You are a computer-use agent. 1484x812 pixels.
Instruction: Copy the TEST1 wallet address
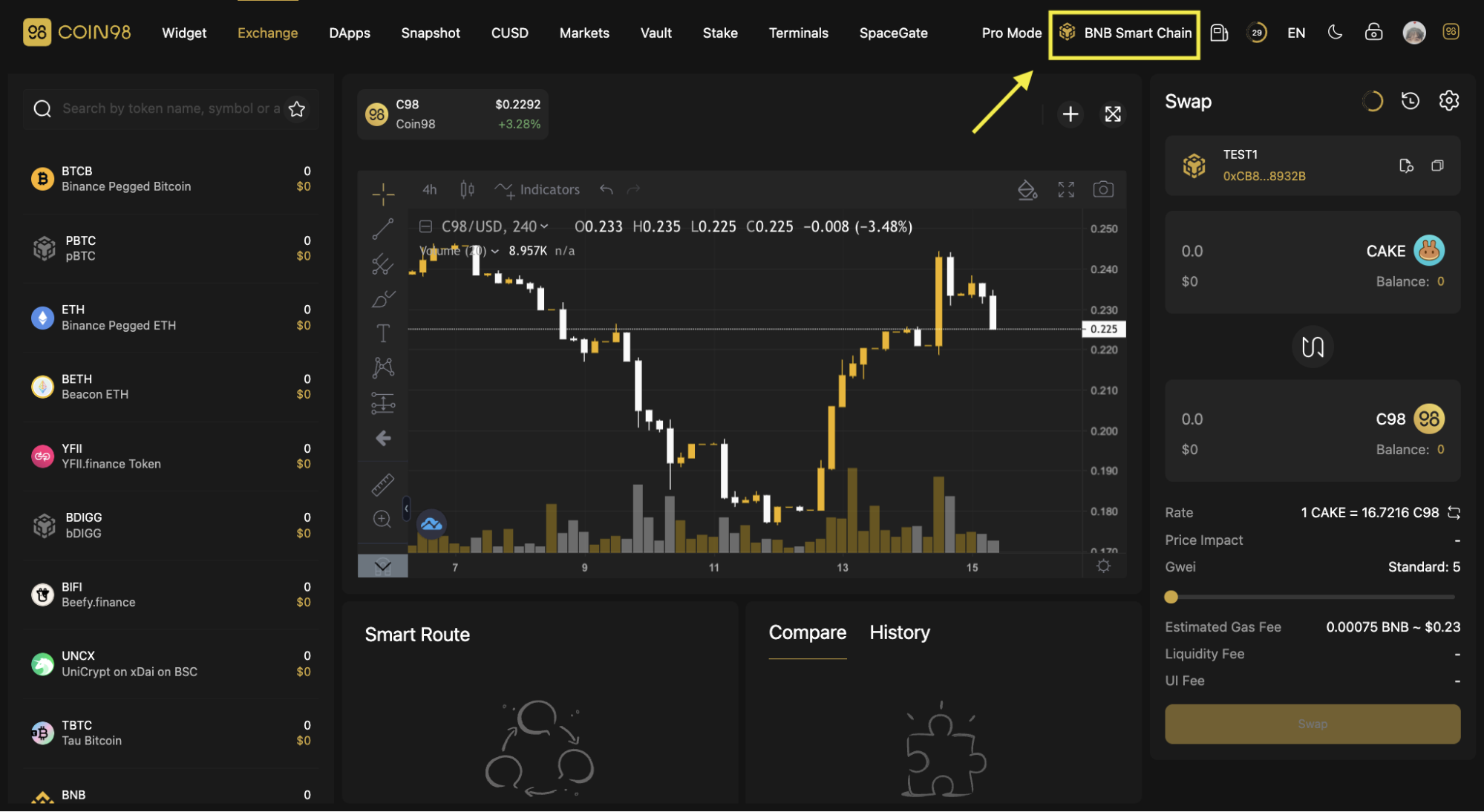click(x=1437, y=166)
